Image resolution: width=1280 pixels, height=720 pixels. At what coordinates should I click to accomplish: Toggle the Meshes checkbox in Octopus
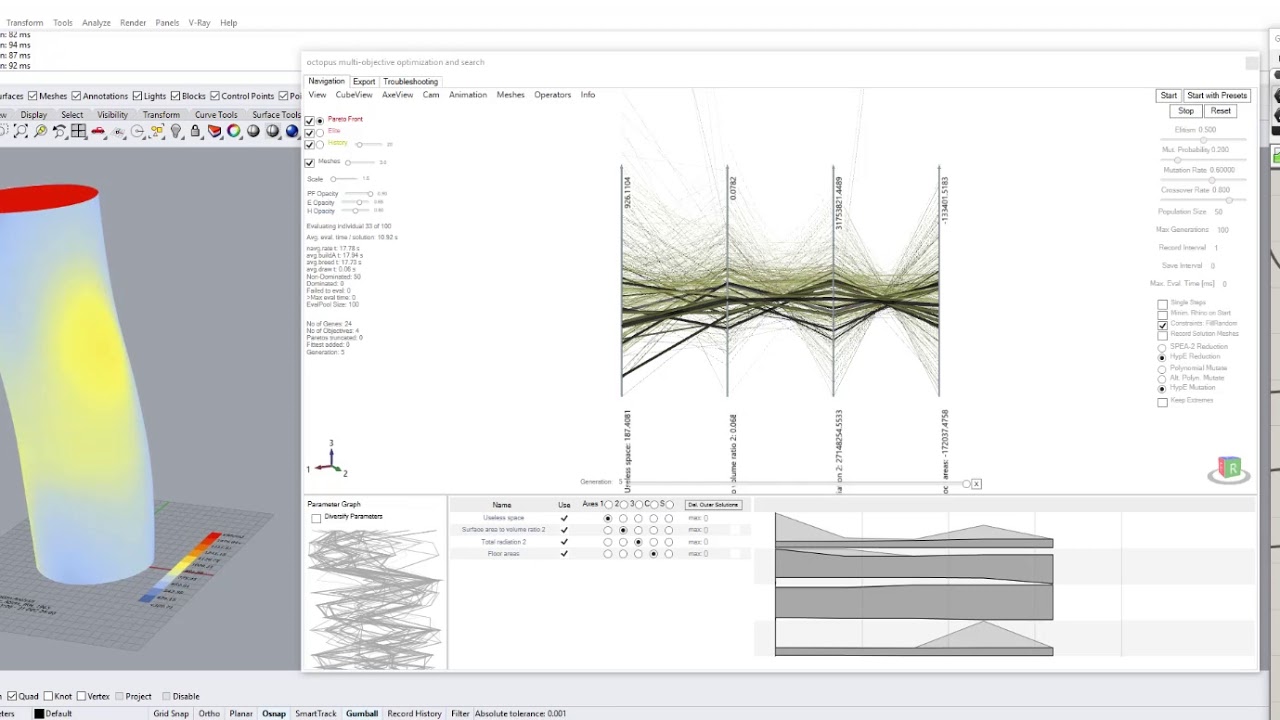[x=309, y=162]
